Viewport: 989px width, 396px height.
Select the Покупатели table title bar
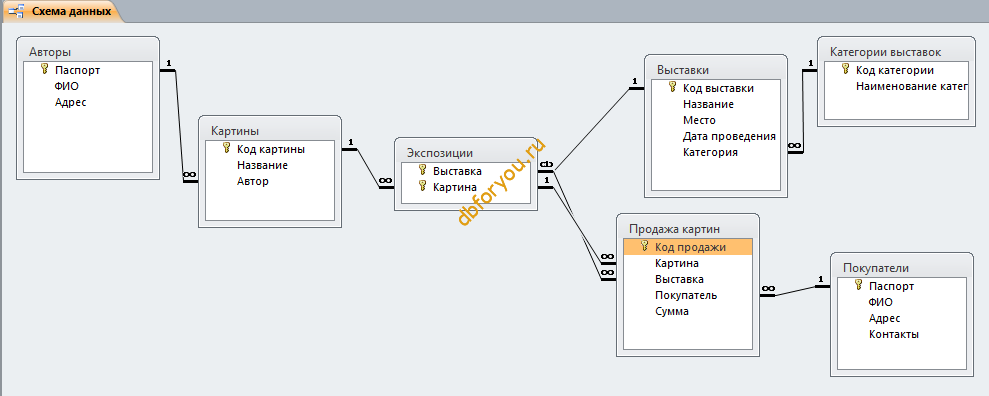pos(901,268)
